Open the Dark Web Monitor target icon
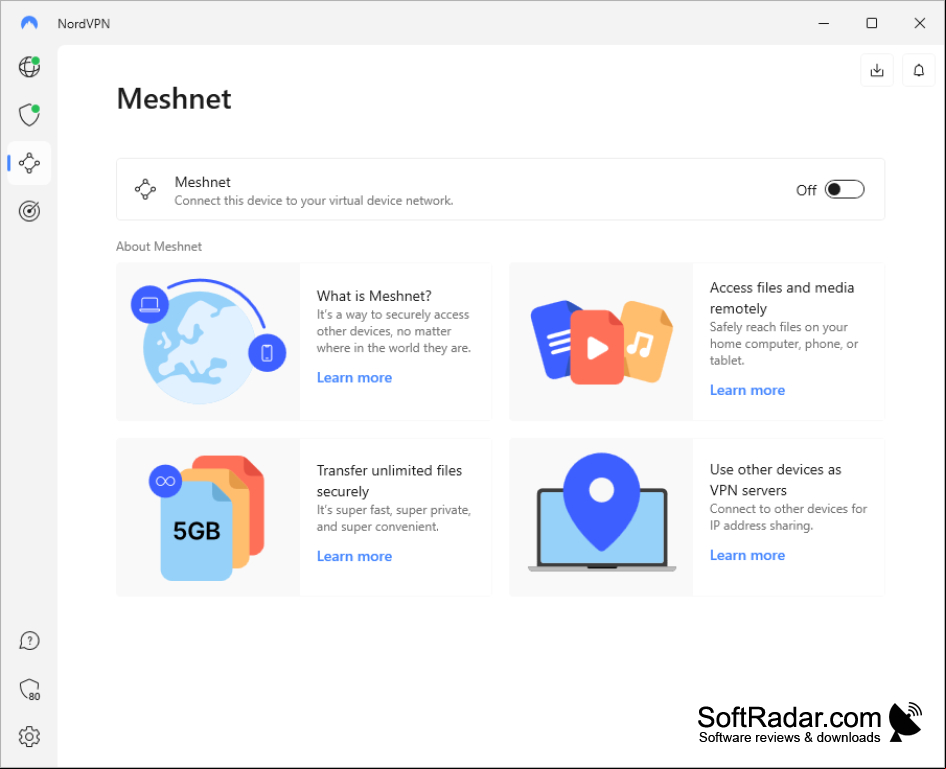This screenshot has width=946, height=769. point(29,211)
